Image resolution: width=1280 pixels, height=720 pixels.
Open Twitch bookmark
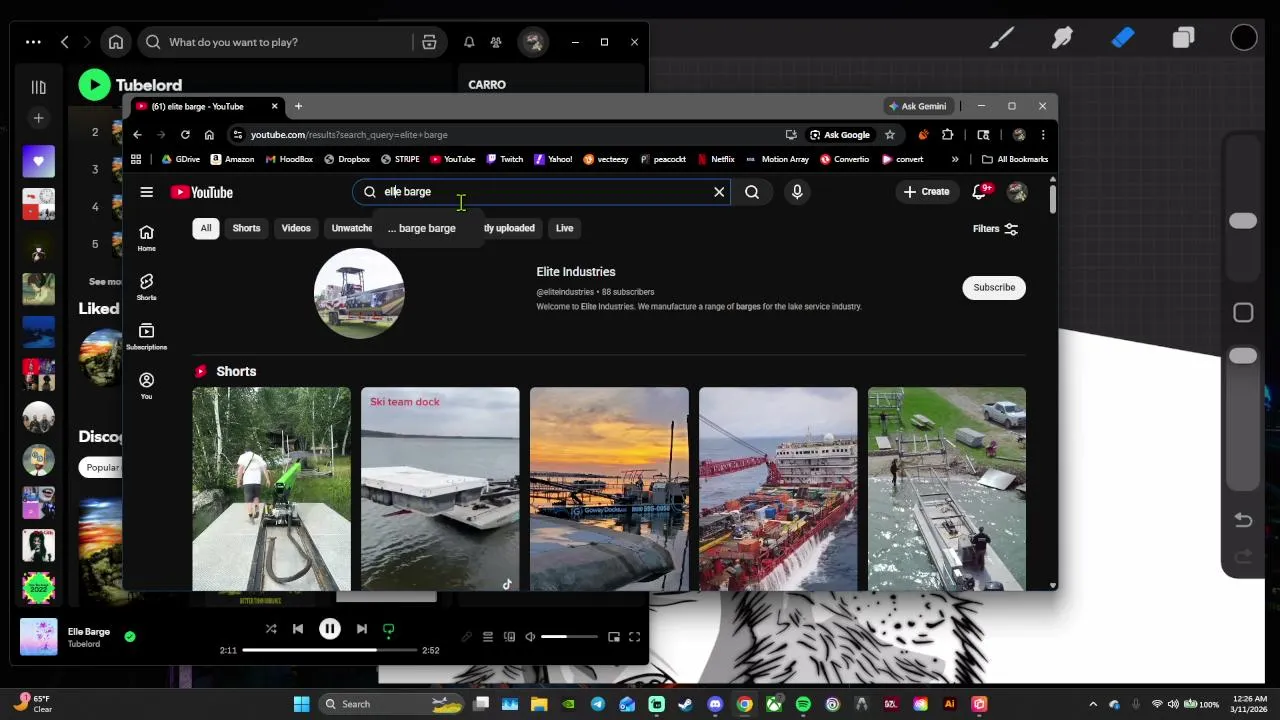[x=505, y=159]
